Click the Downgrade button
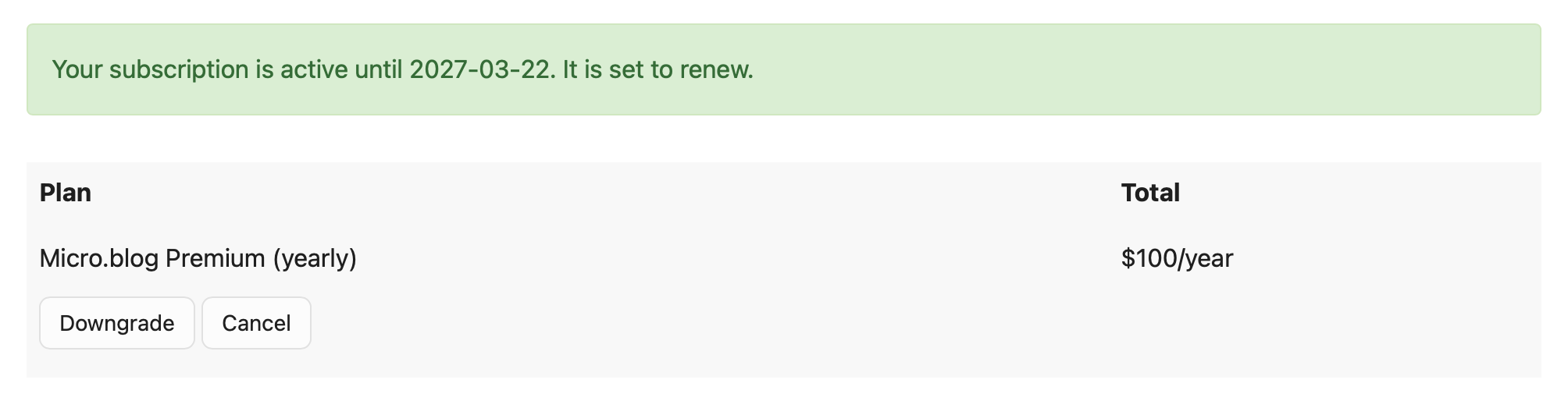 tap(116, 323)
